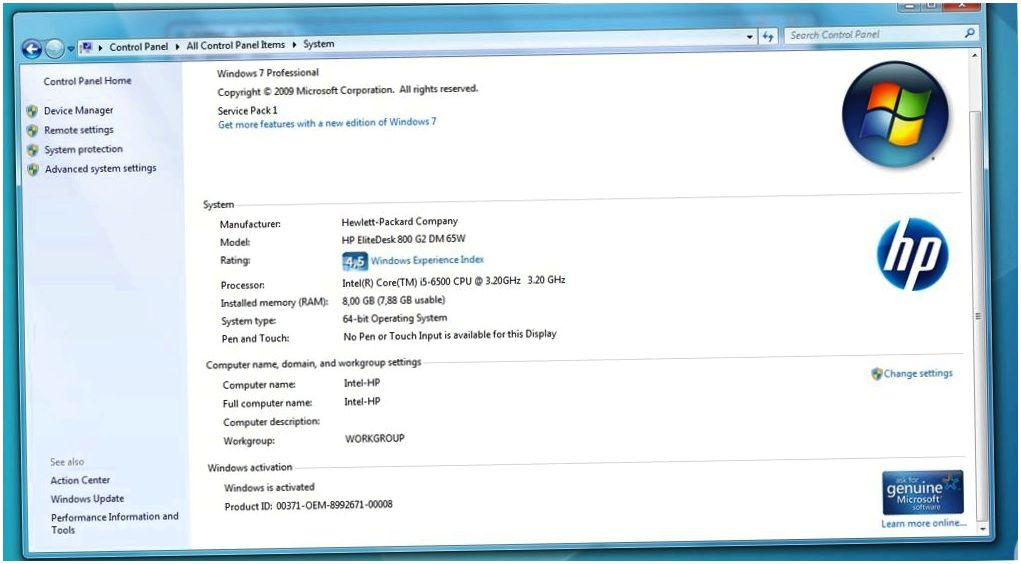Focus the Search Control Panel box
1021x564 pixels.
click(873, 35)
